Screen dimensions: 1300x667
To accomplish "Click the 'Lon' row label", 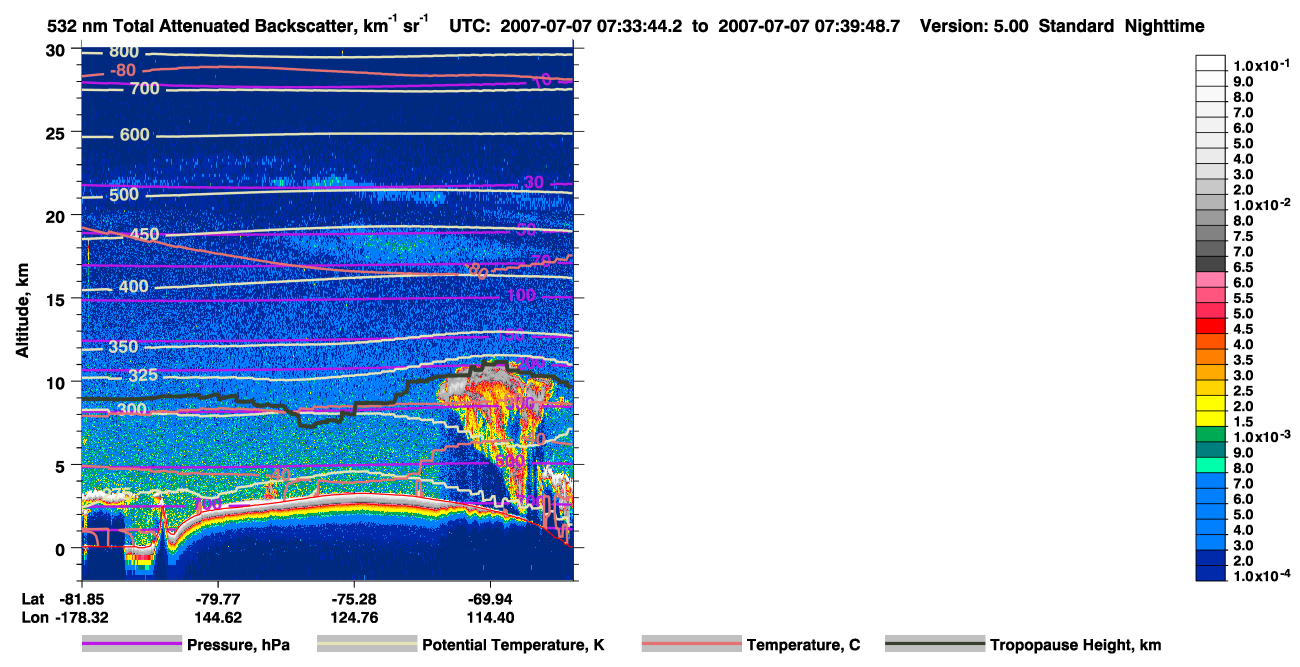I will pyautogui.click(x=33, y=617).
